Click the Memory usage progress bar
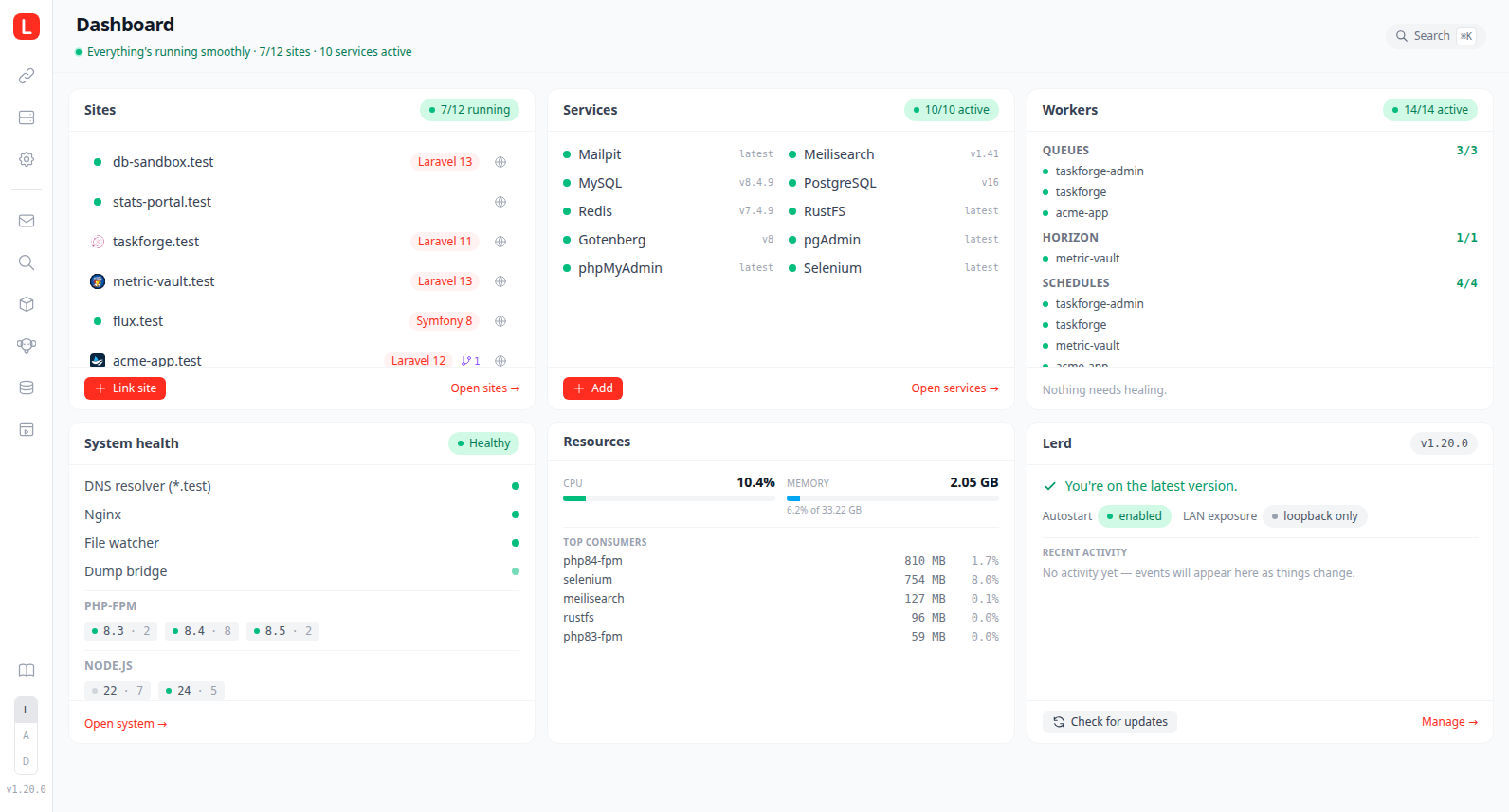This screenshot has height=812, width=1509. [x=893, y=498]
